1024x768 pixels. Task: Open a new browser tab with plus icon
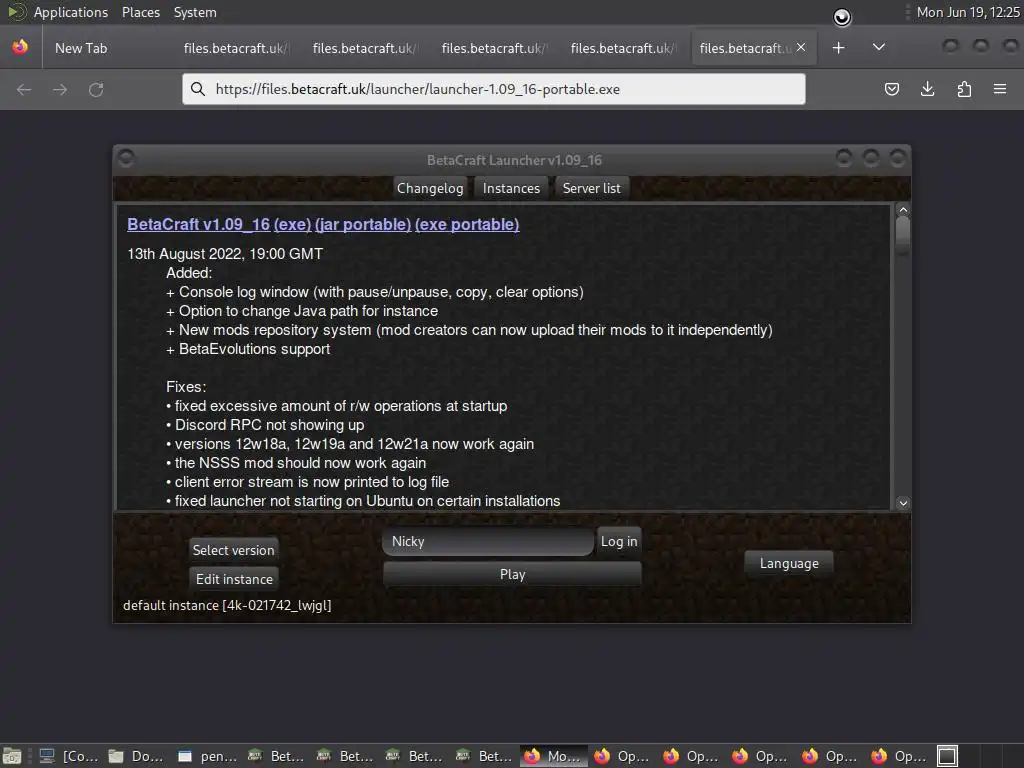click(x=839, y=48)
